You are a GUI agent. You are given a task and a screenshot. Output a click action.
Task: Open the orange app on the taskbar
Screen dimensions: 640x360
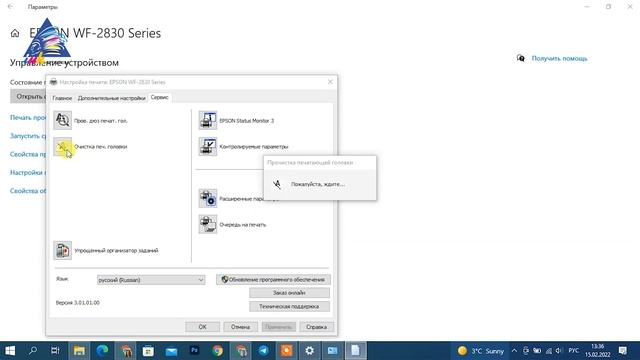coord(287,351)
